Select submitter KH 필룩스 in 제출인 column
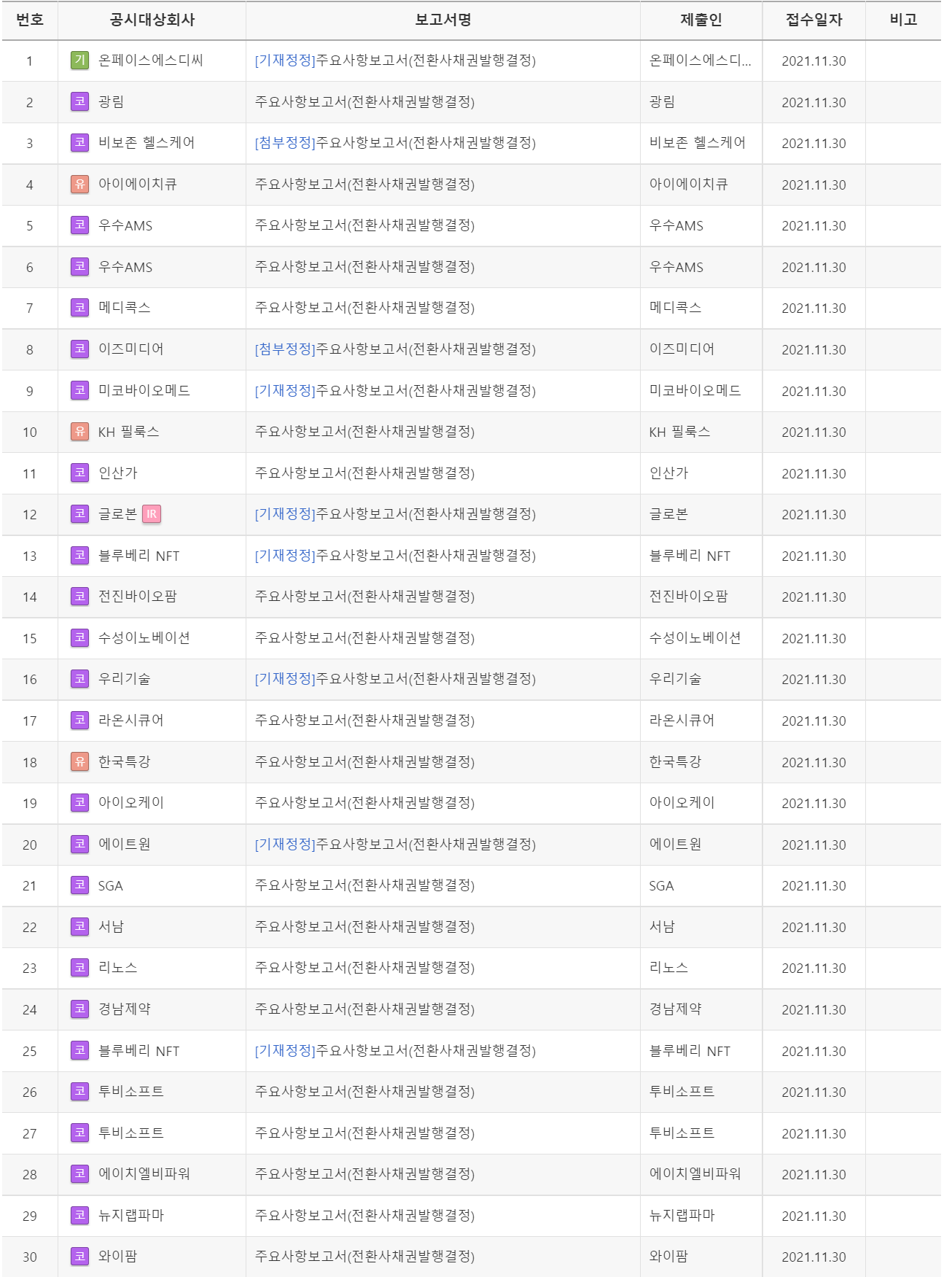The image size is (952, 1277). [679, 432]
